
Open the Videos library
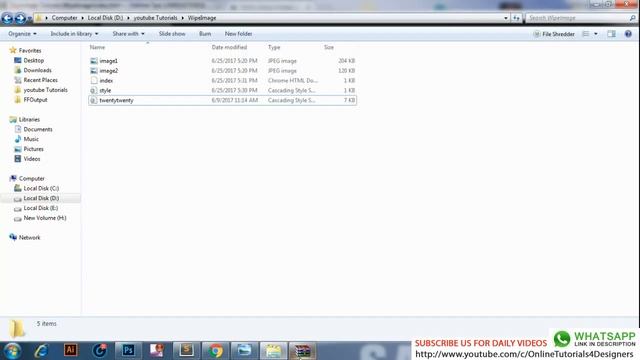click(32, 159)
